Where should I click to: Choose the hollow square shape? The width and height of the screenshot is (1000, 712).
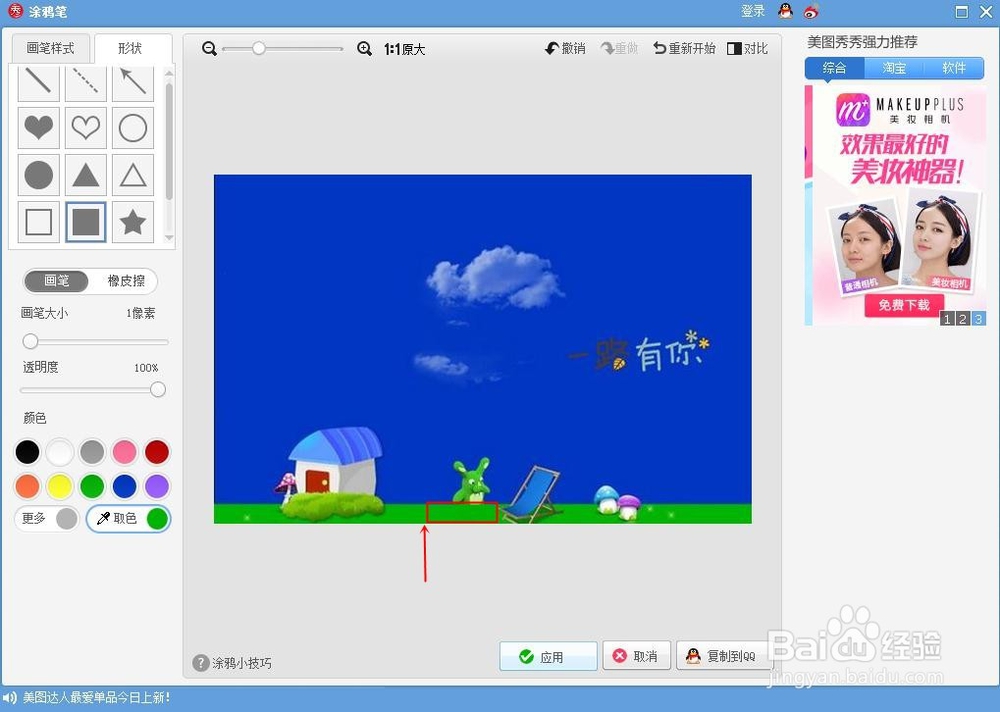[39, 222]
